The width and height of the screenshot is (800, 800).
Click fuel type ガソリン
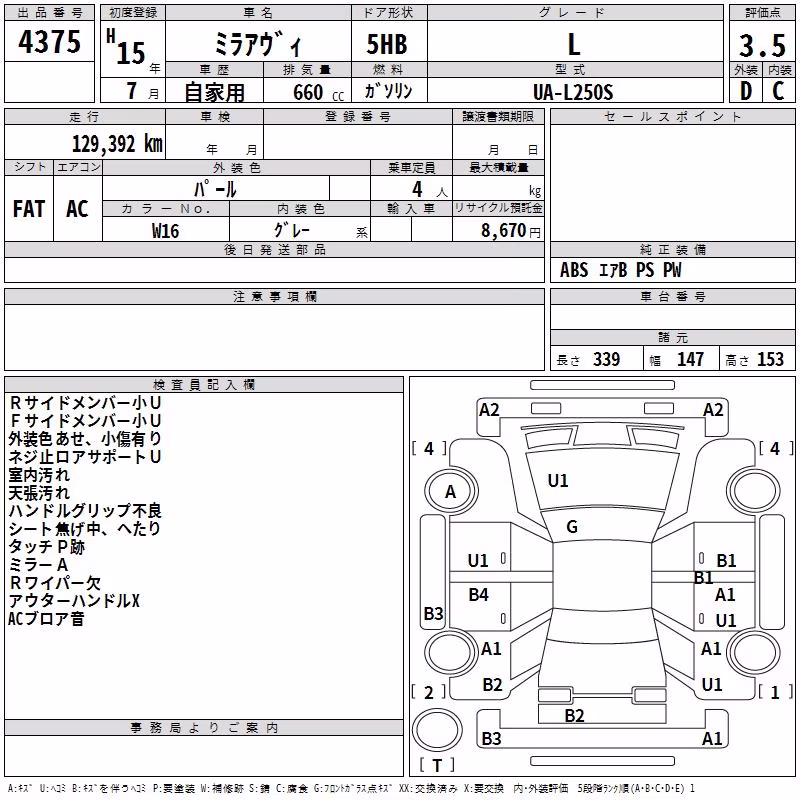388,91
